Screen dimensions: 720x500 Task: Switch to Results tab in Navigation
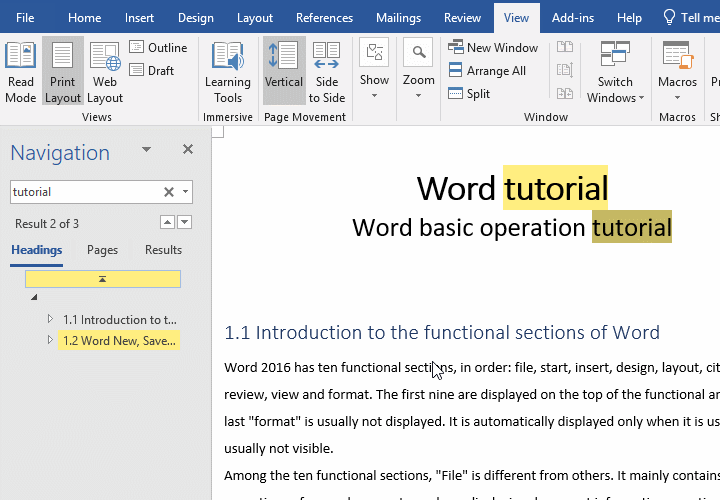point(163,250)
